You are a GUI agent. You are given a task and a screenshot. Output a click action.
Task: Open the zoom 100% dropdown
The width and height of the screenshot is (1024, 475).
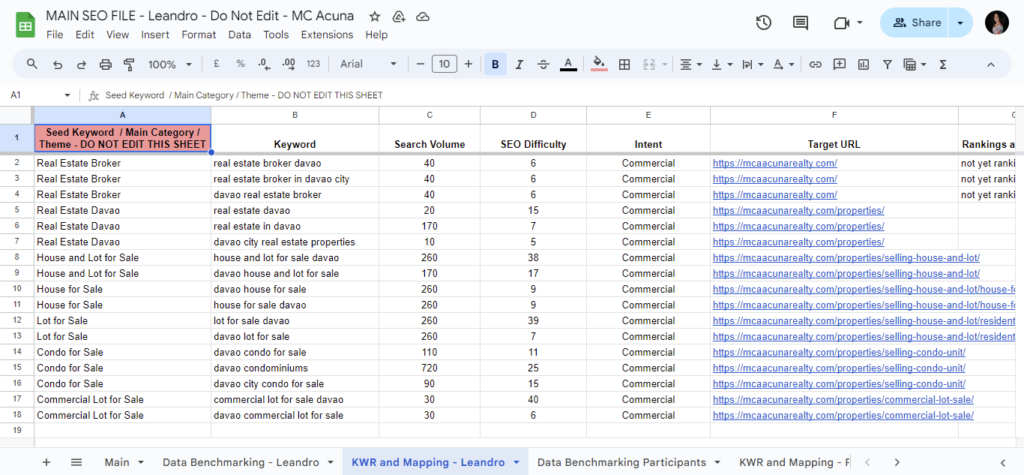pos(170,64)
